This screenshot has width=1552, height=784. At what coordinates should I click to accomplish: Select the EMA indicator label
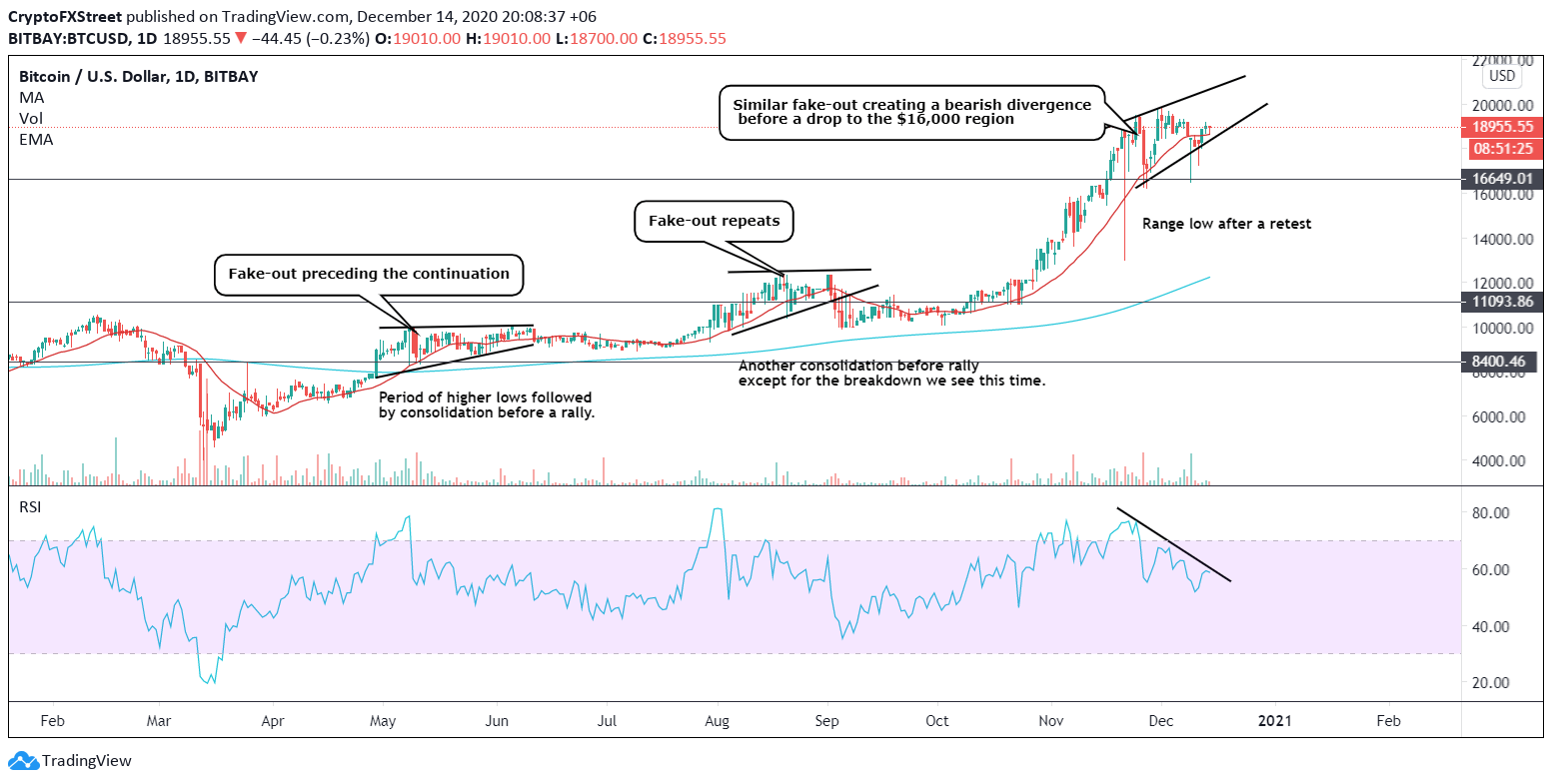[36, 140]
